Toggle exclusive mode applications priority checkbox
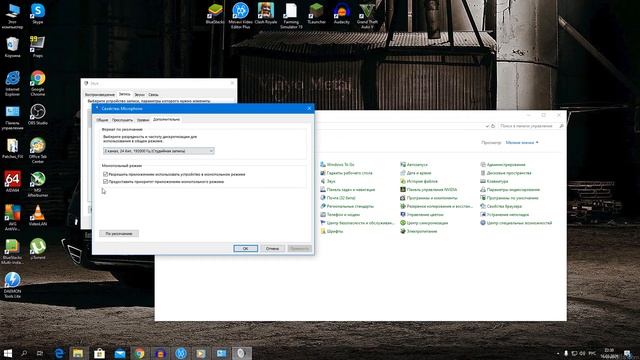Image resolution: width=640 pixels, height=360 pixels. click(106, 182)
